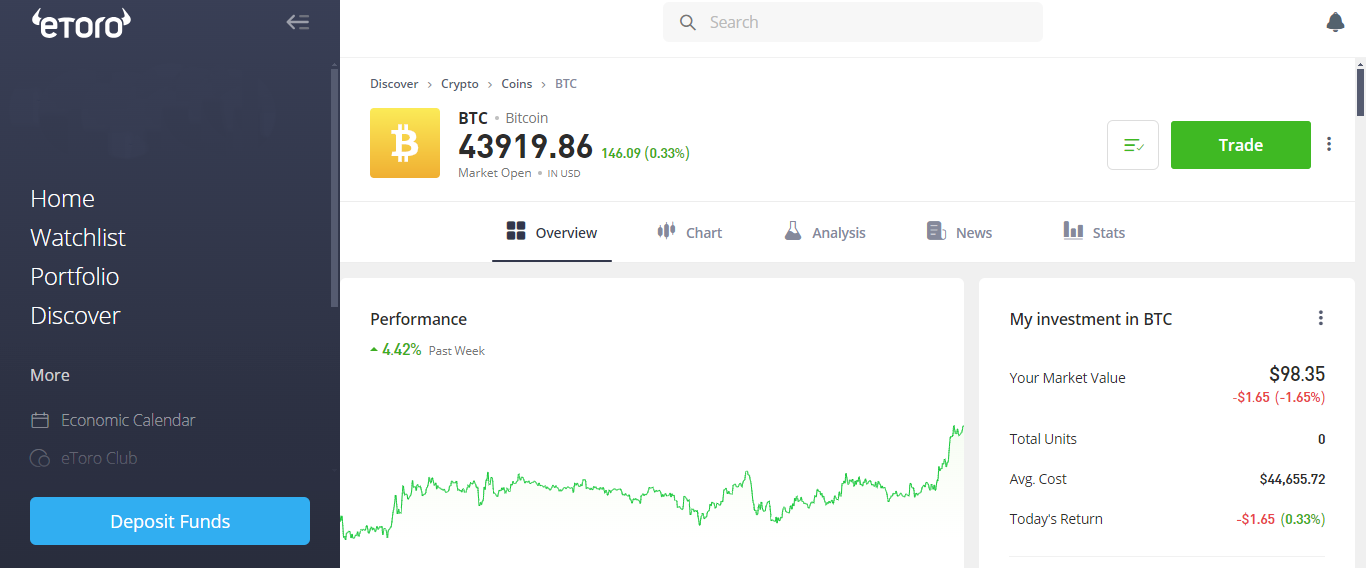
Task: Open the Stats tab
Action: coord(1094,233)
